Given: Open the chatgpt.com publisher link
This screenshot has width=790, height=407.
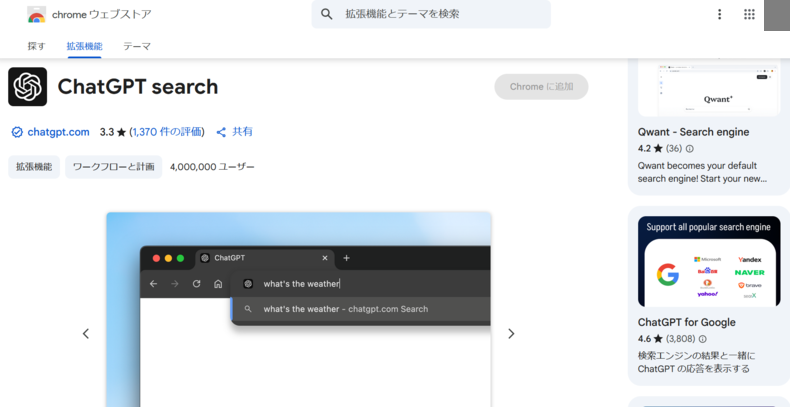Looking at the screenshot, I should pos(58,132).
